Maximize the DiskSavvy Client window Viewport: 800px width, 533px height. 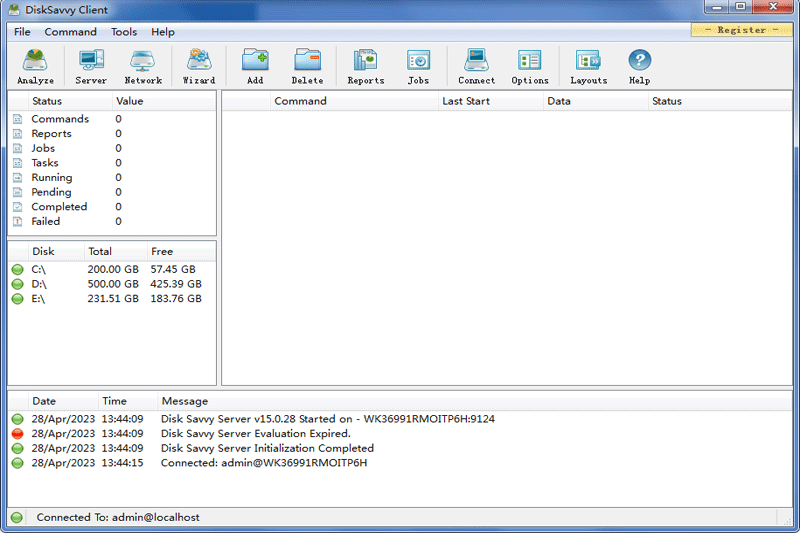[740, 7]
